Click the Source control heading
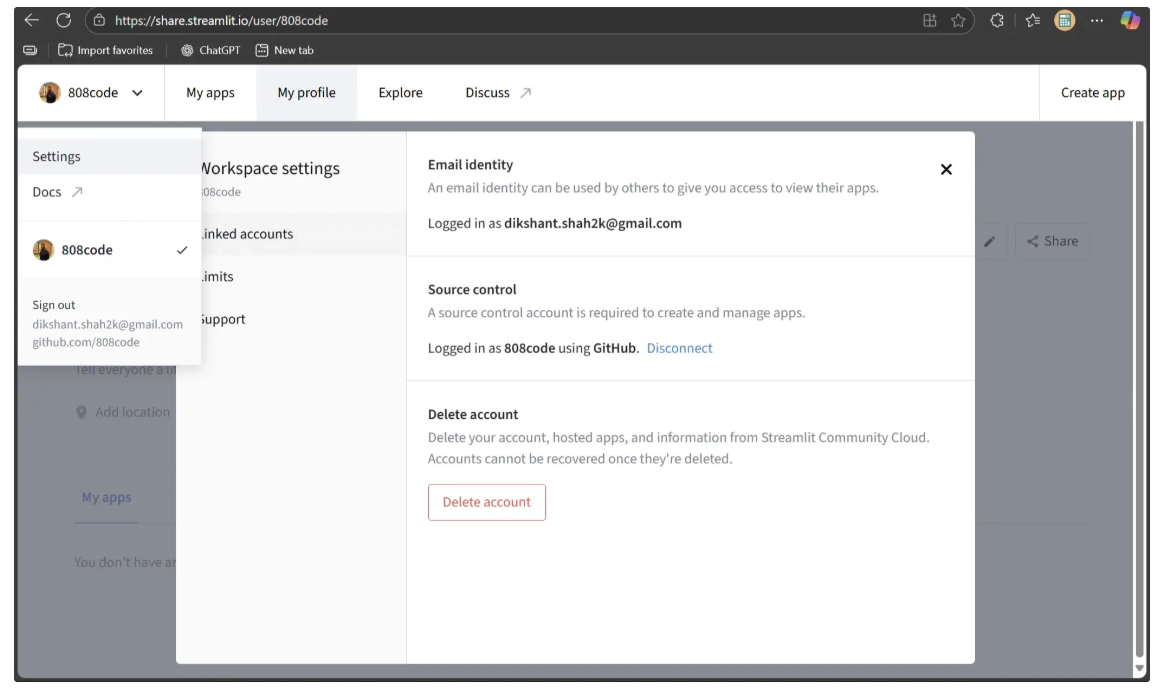The height and width of the screenshot is (690, 1166). 471,289
